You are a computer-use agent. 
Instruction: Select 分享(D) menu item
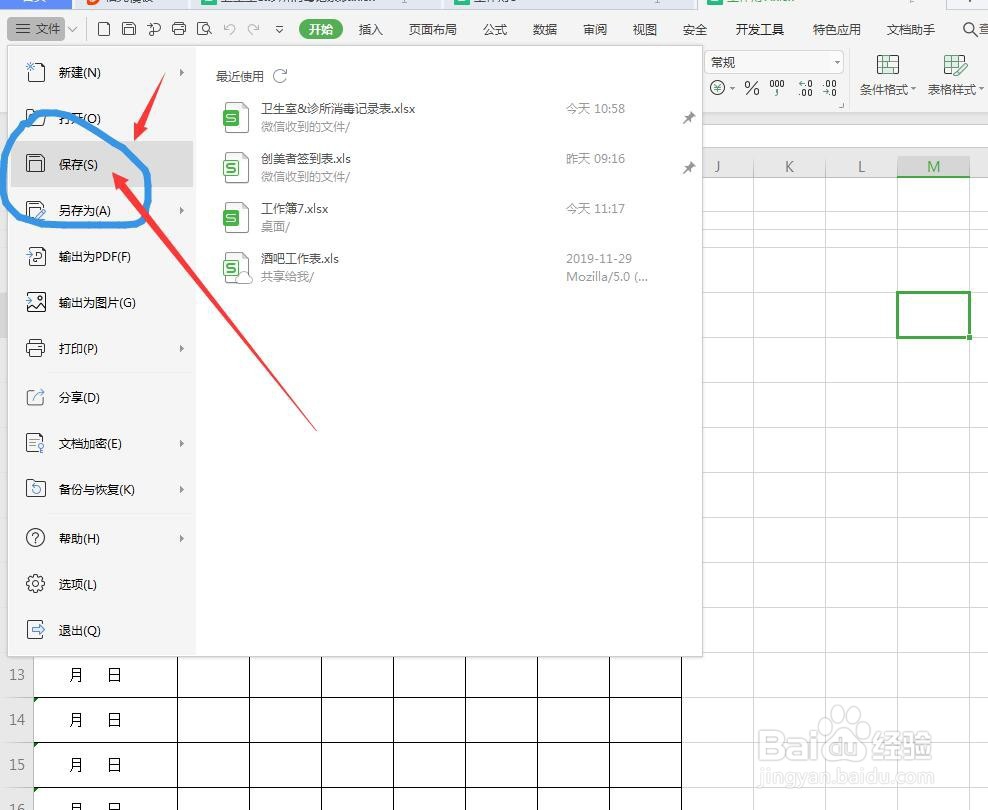(101, 397)
